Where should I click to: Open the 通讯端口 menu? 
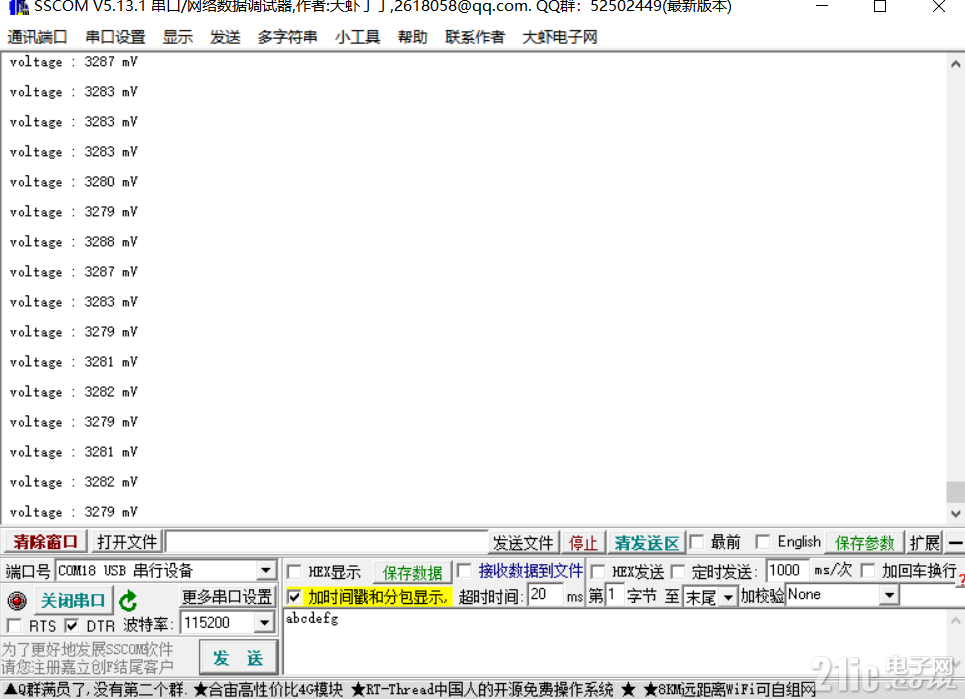pos(37,37)
